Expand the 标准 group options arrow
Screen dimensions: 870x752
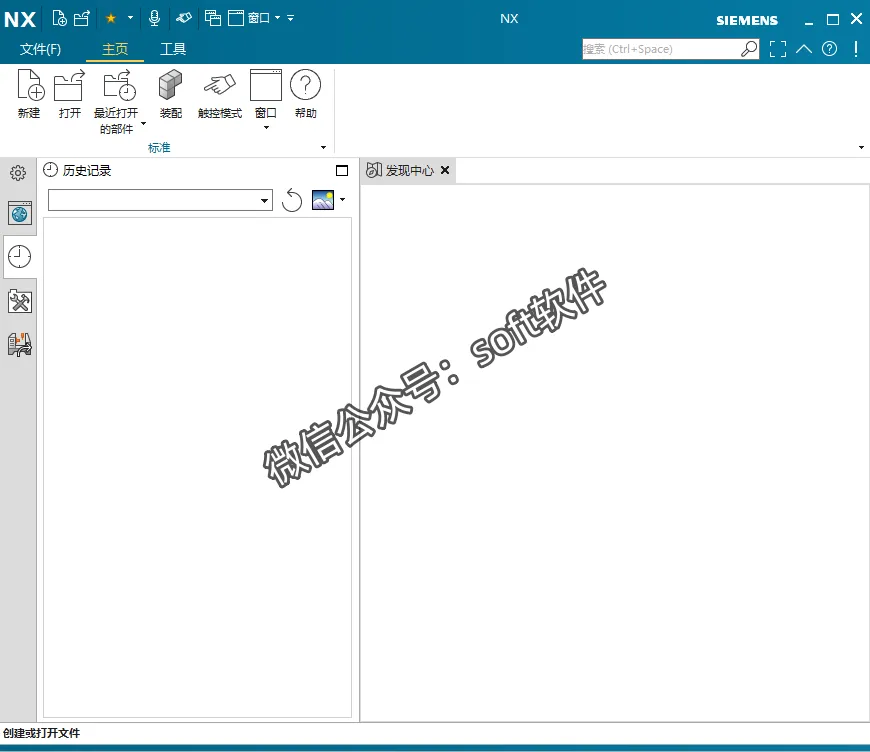(323, 148)
